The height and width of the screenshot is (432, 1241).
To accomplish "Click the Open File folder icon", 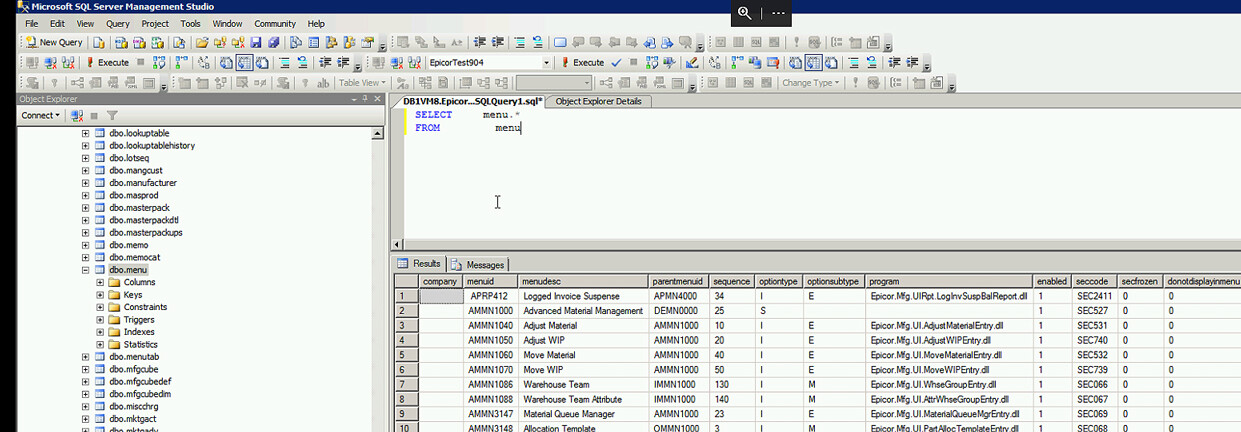I will click(202, 42).
